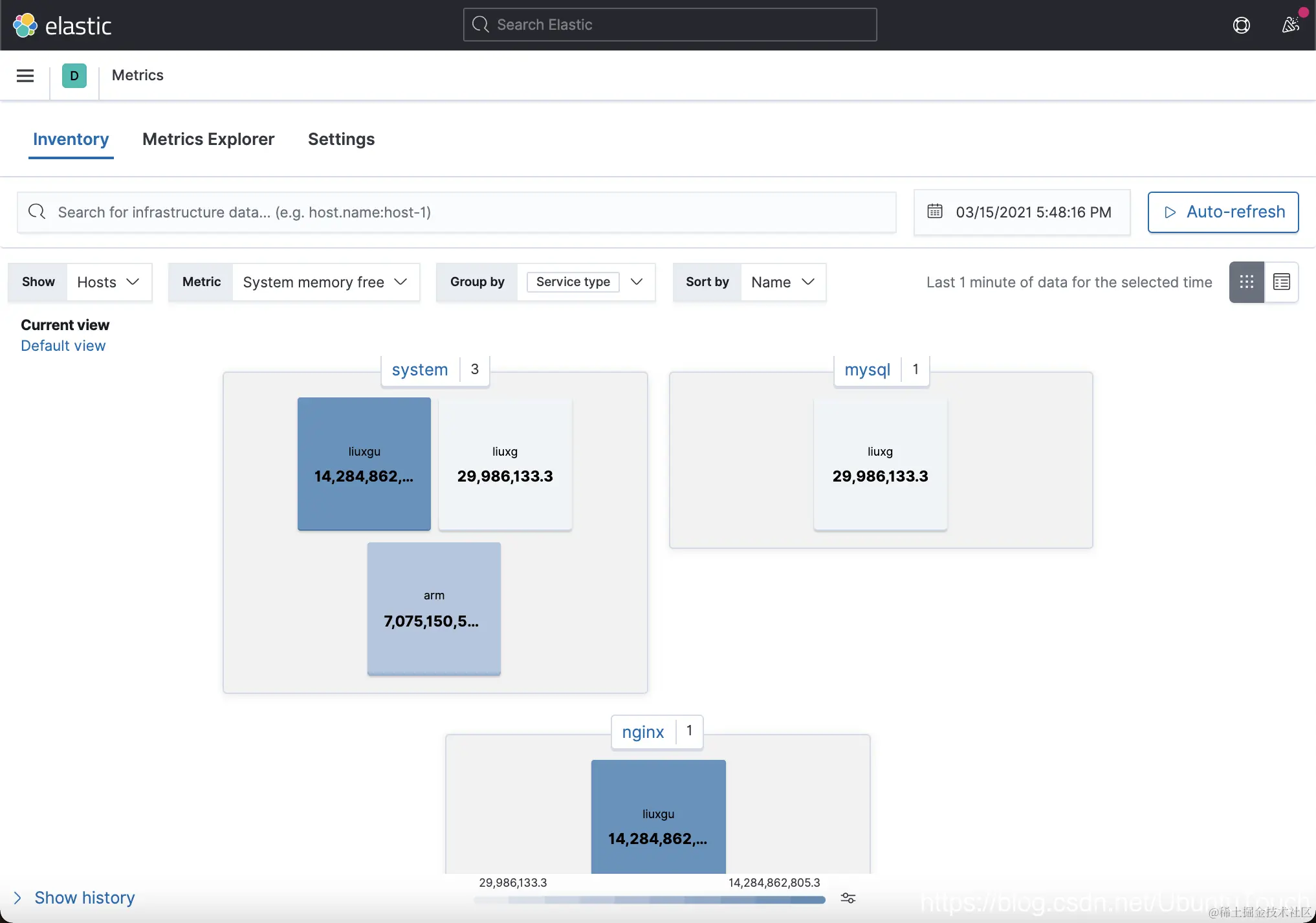Viewport: 1316px width, 923px height.
Task: Click the Default view link
Action: [63, 346]
